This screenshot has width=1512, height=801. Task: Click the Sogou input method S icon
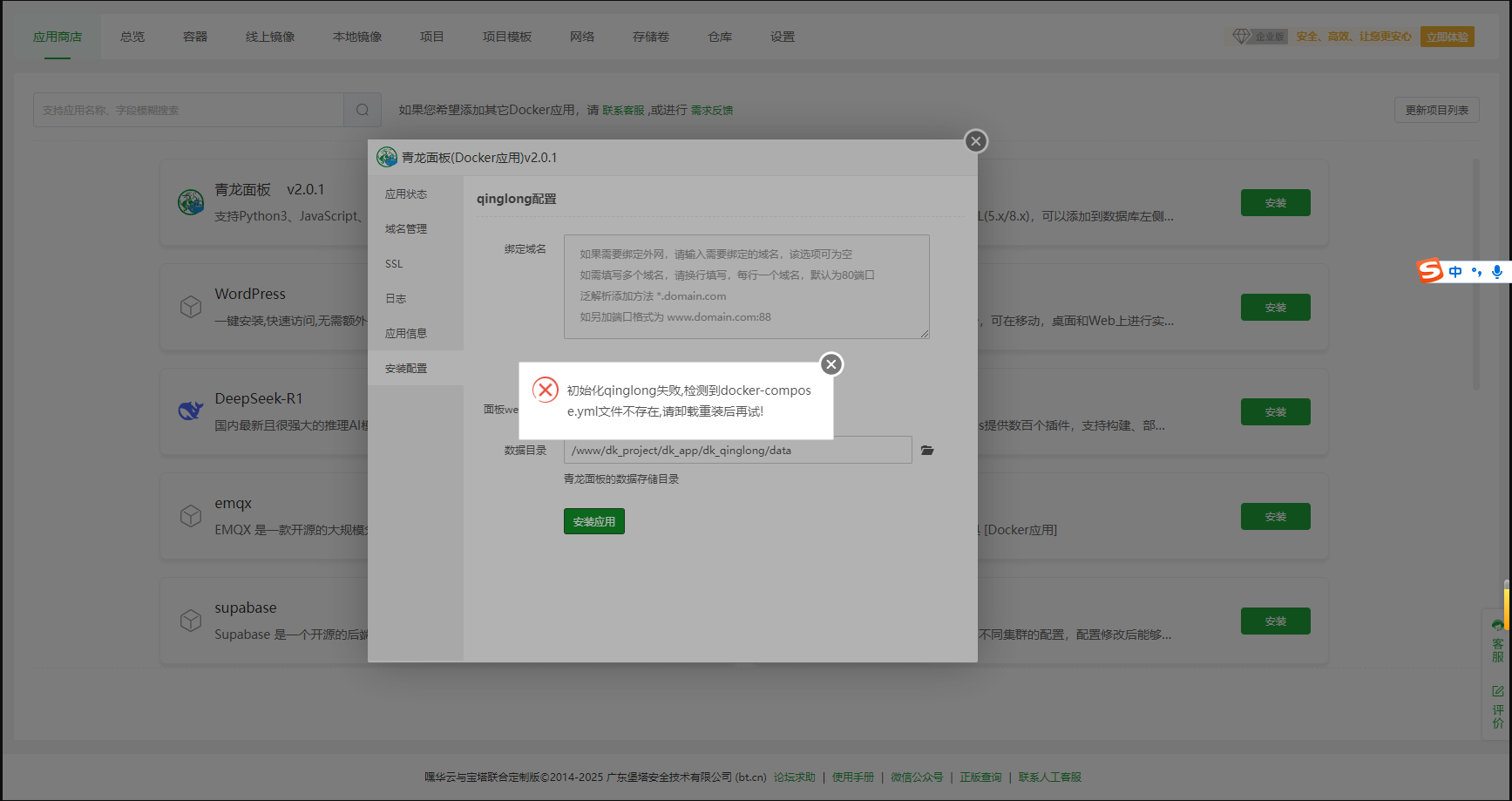pos(1430,271)
